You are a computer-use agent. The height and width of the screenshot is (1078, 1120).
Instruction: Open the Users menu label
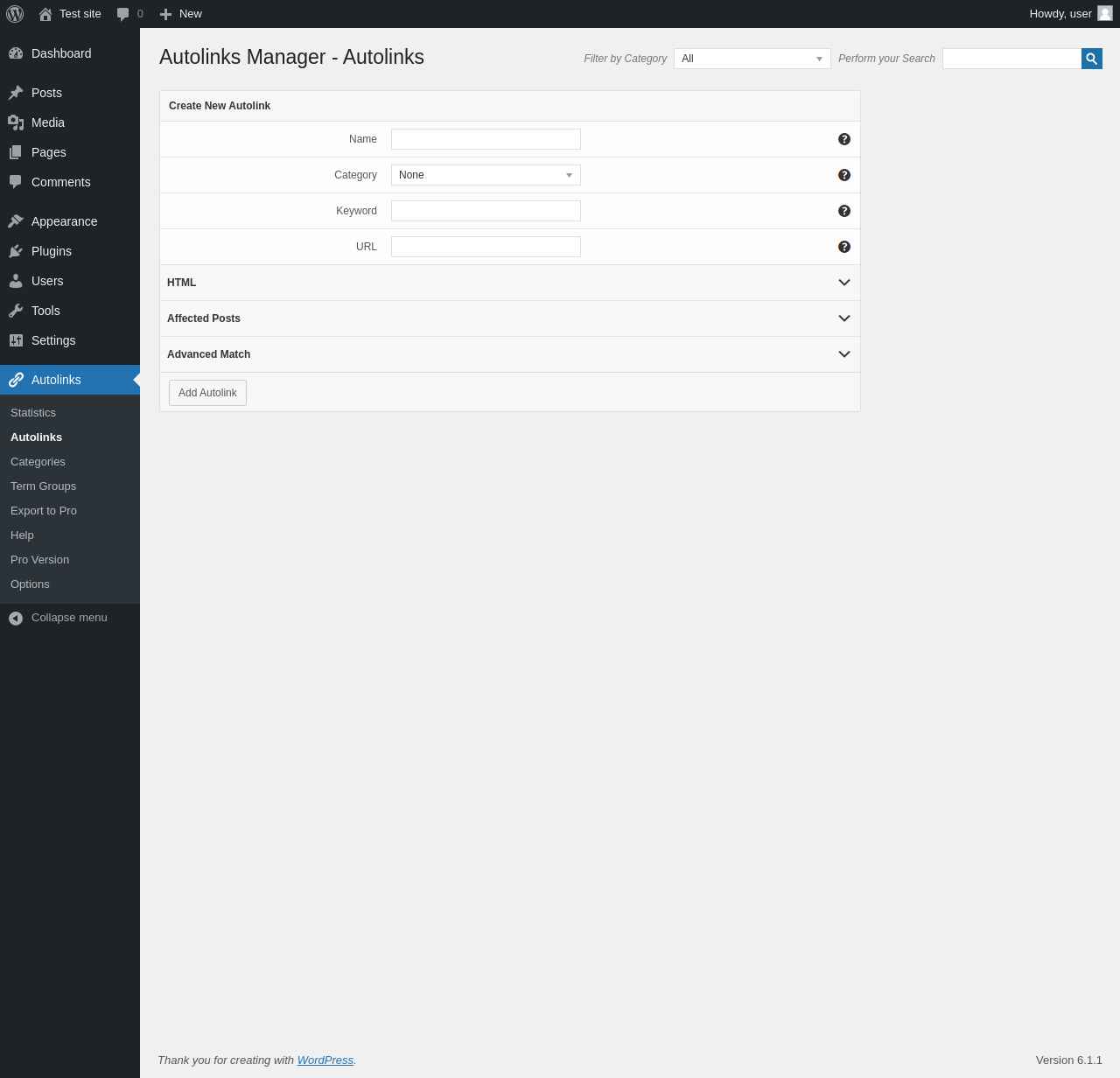click(x=47, y=281)
